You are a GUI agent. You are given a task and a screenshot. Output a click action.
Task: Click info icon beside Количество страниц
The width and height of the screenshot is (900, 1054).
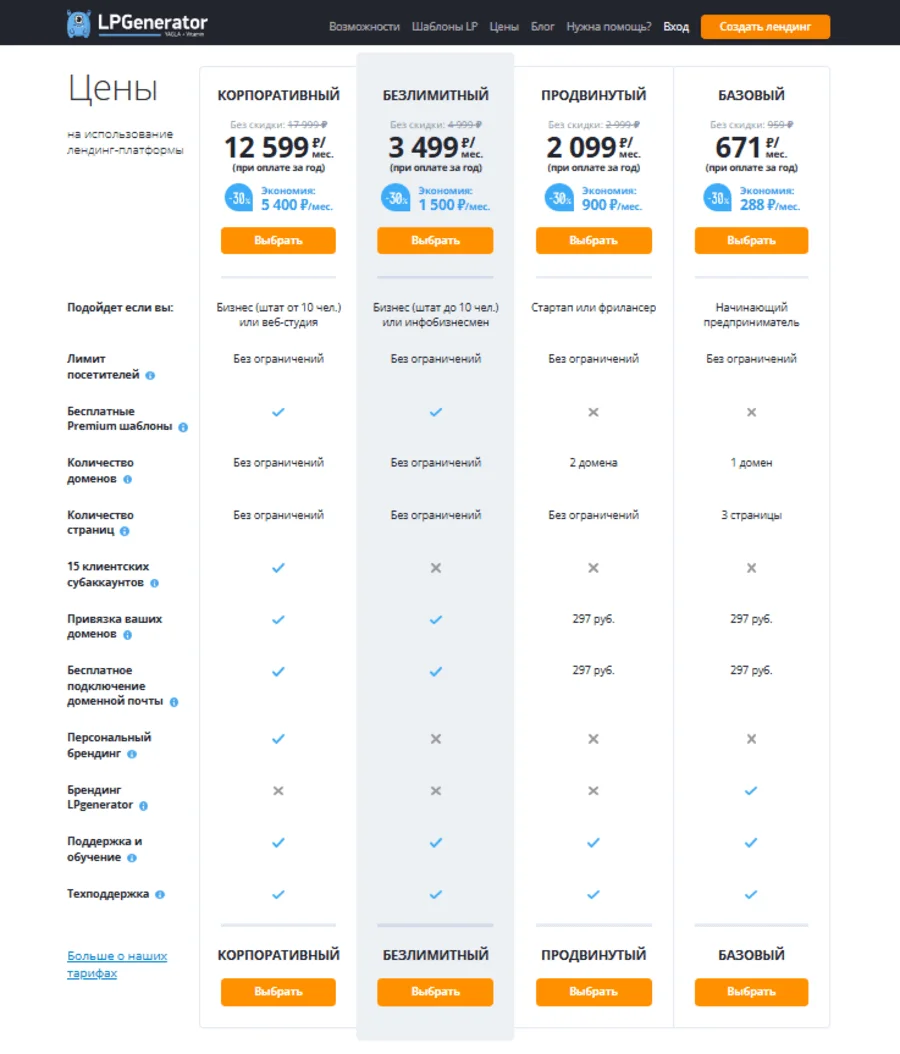coord(125,532)
